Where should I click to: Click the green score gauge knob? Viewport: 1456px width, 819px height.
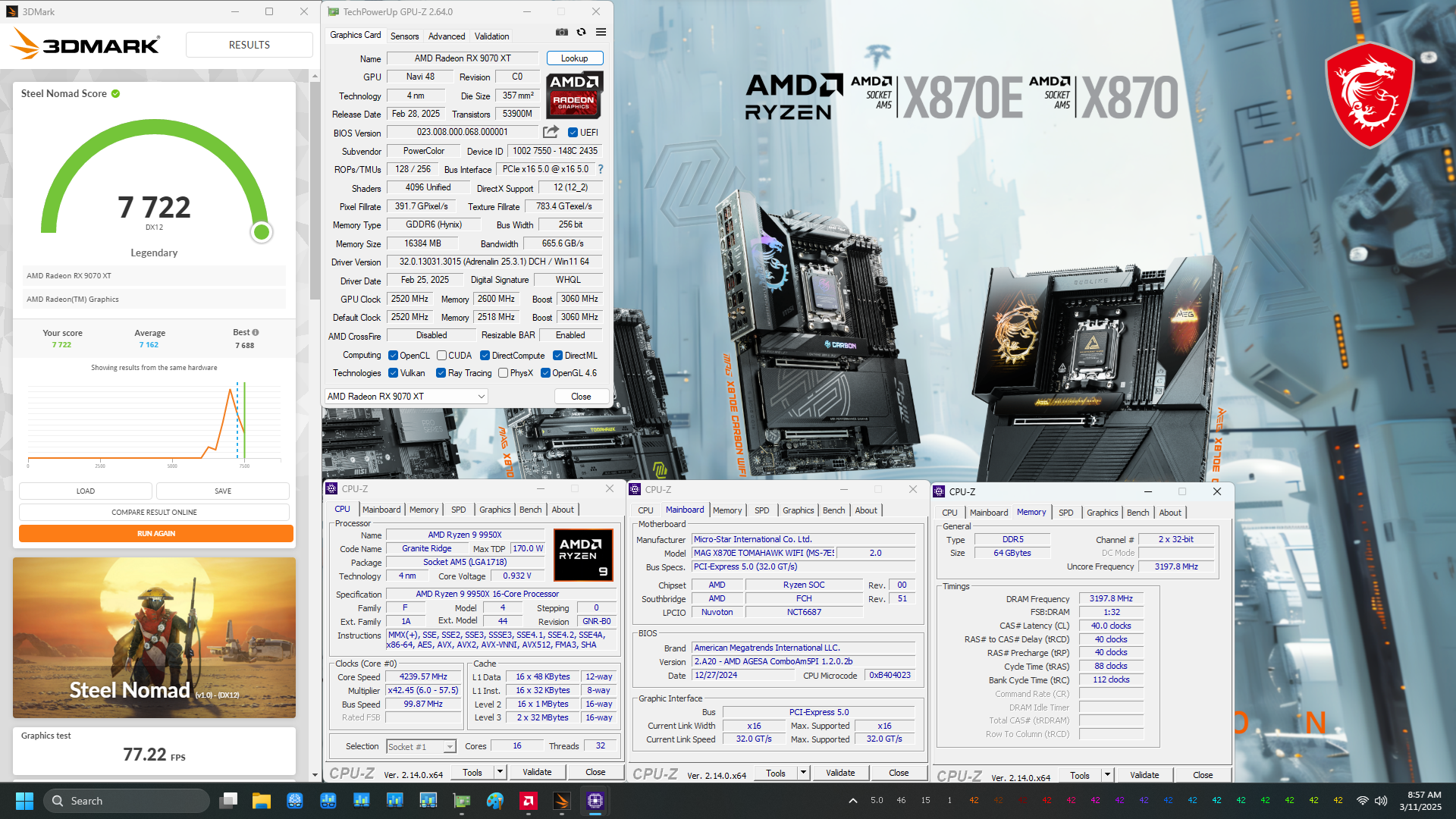tap(262, 232)
